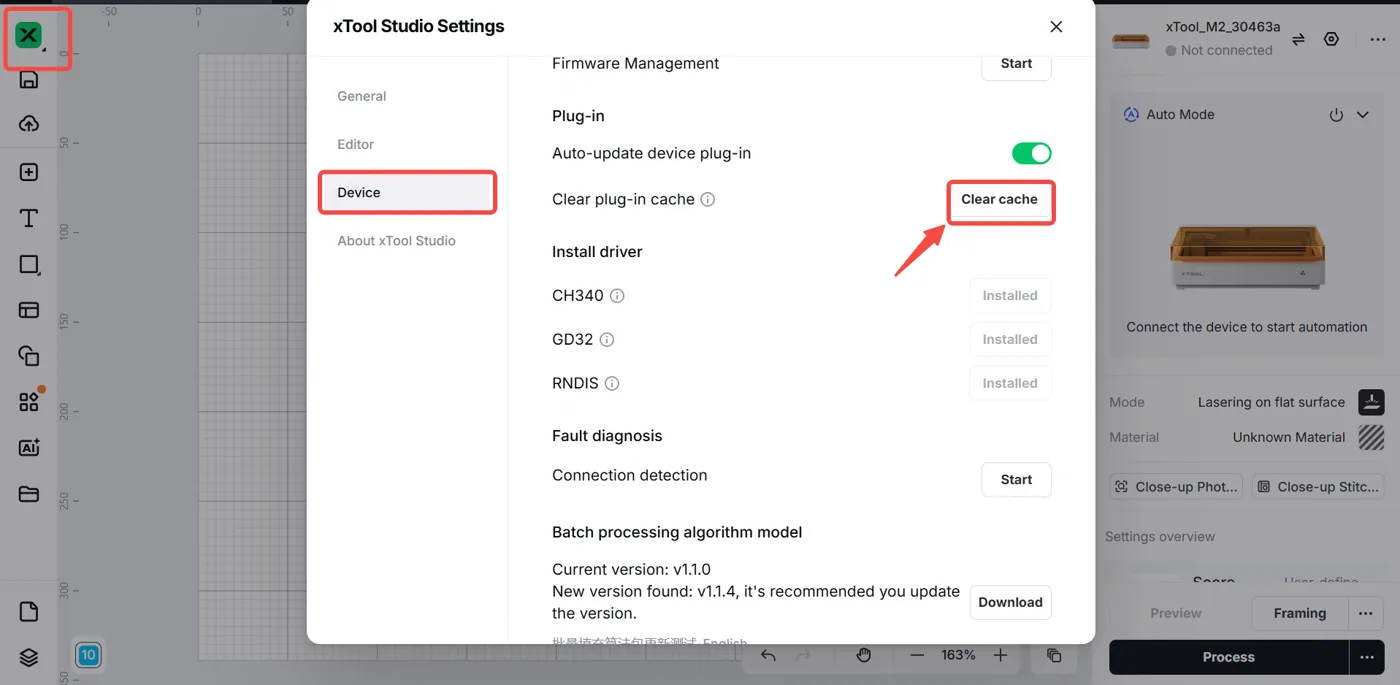
Task: Click the page document icon
Action: 29,612
